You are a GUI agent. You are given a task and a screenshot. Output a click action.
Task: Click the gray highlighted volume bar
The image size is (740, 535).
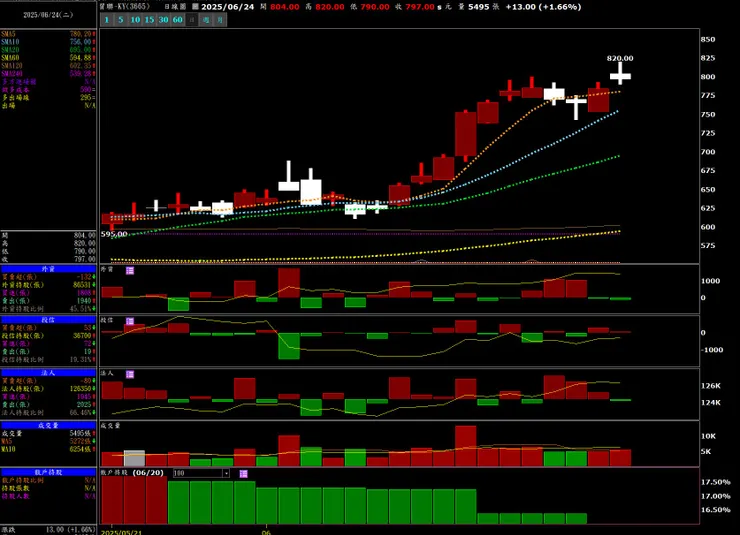click(135, 458)
